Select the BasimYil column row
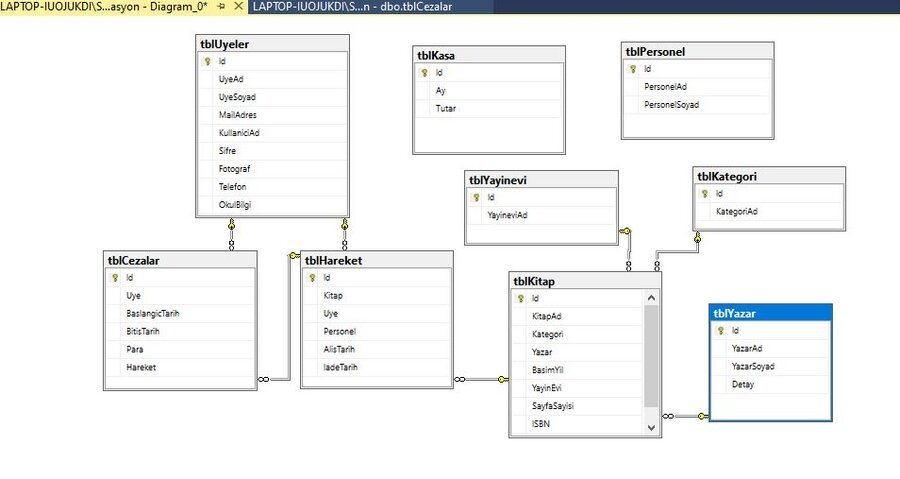Viewport: 900px width, 479px height. 578,370
